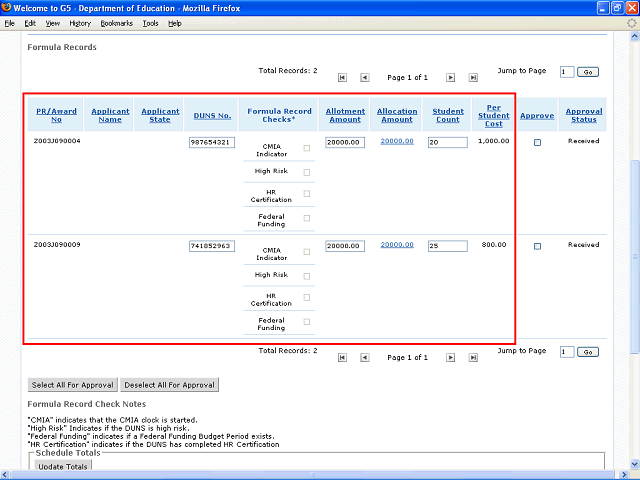Click the Update Totals button
Screen dimensions: 640x480
pos(63,467)
